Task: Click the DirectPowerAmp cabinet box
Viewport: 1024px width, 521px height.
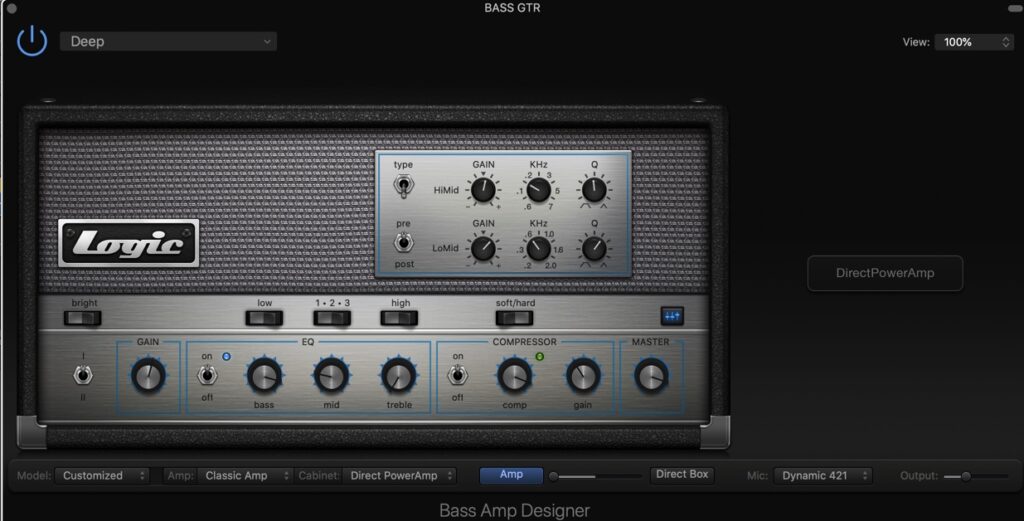Action: point(885,273)
